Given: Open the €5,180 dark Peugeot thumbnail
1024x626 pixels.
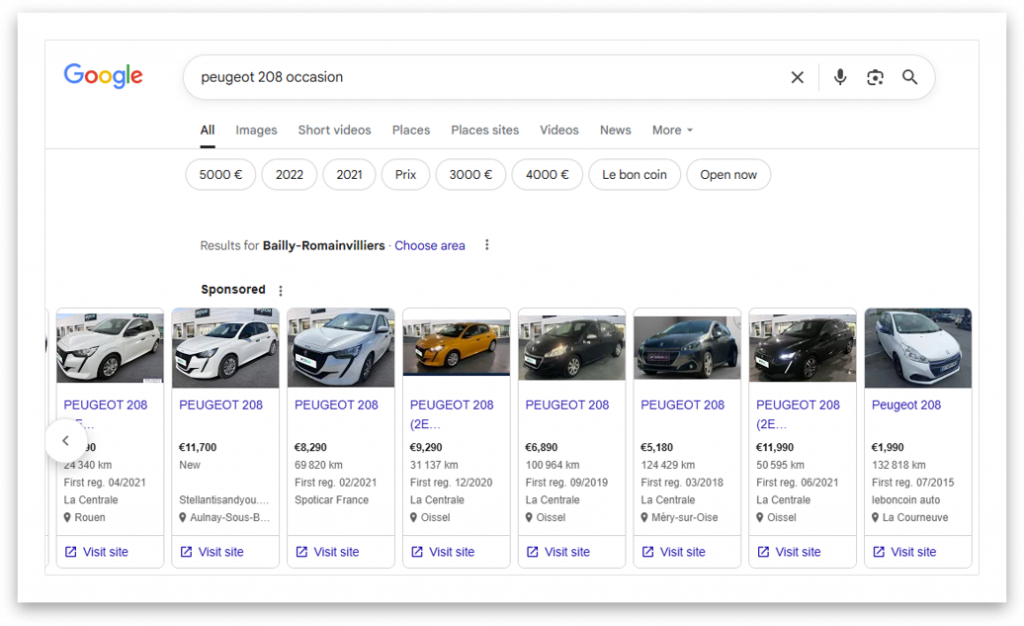Looking at the screenshot, I should 687,348.
